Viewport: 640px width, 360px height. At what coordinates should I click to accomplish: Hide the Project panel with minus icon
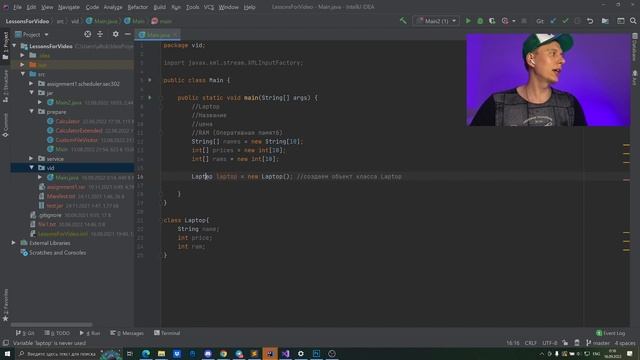coord(127,34)
